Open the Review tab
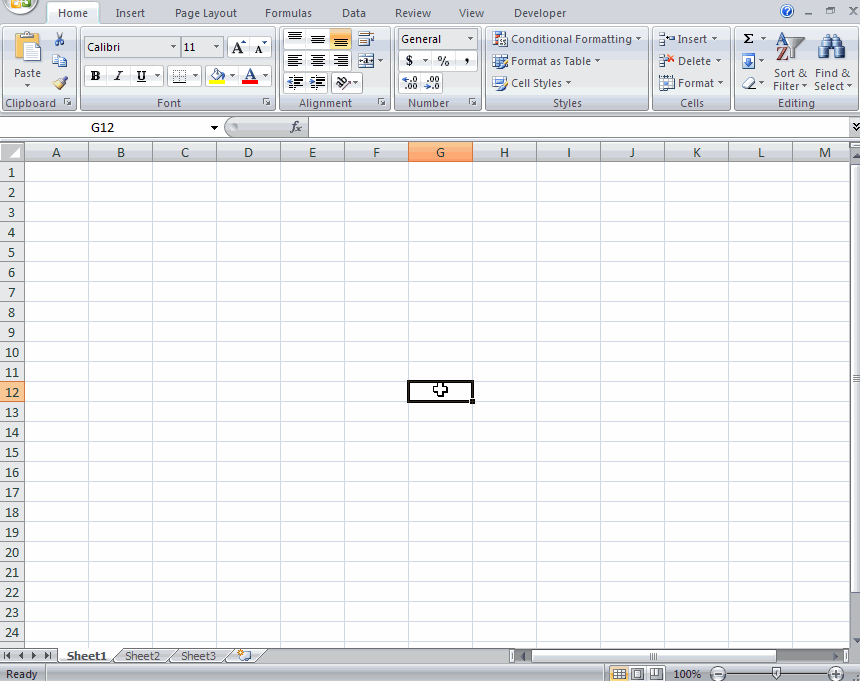 tap(413, 13)
